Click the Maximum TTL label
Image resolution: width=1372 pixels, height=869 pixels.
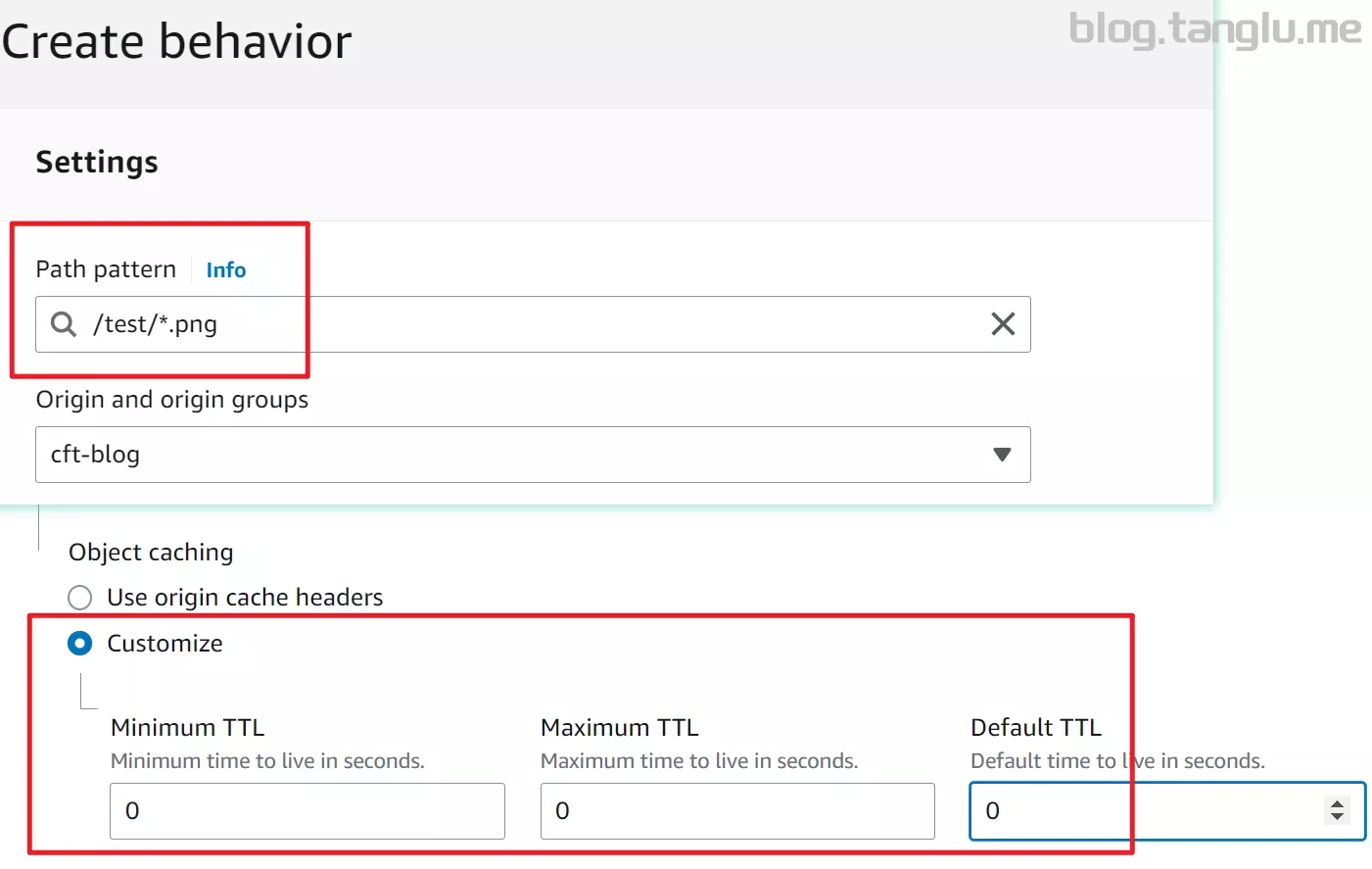[x=620, y=728]
